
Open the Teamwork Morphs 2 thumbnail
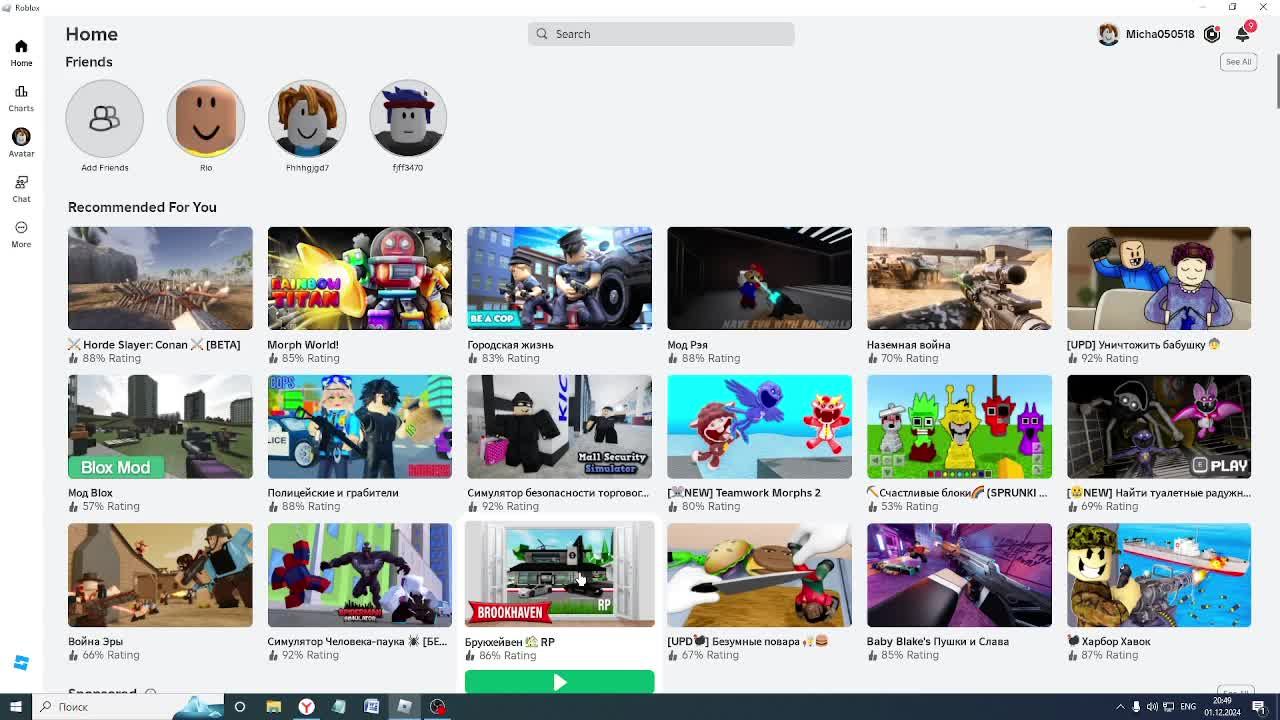click(x=759, y=426)
